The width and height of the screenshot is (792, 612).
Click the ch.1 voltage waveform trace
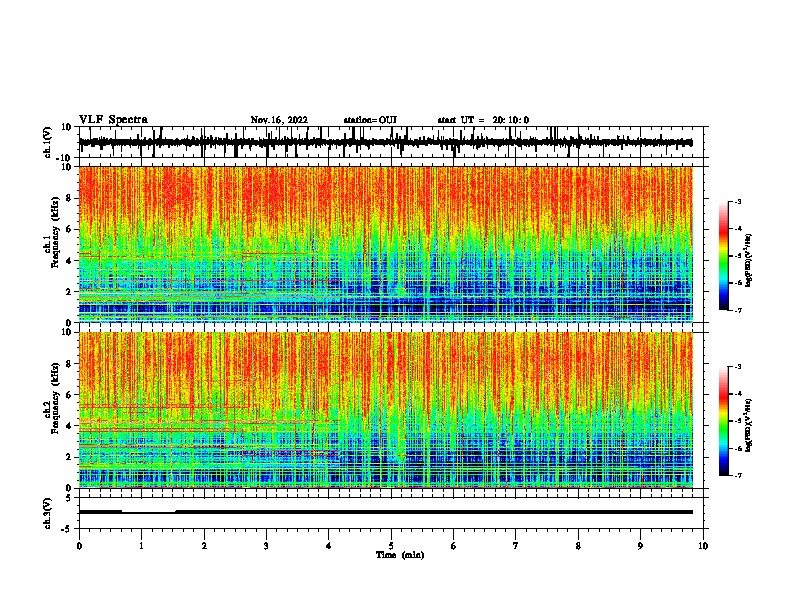click(386, 142)
